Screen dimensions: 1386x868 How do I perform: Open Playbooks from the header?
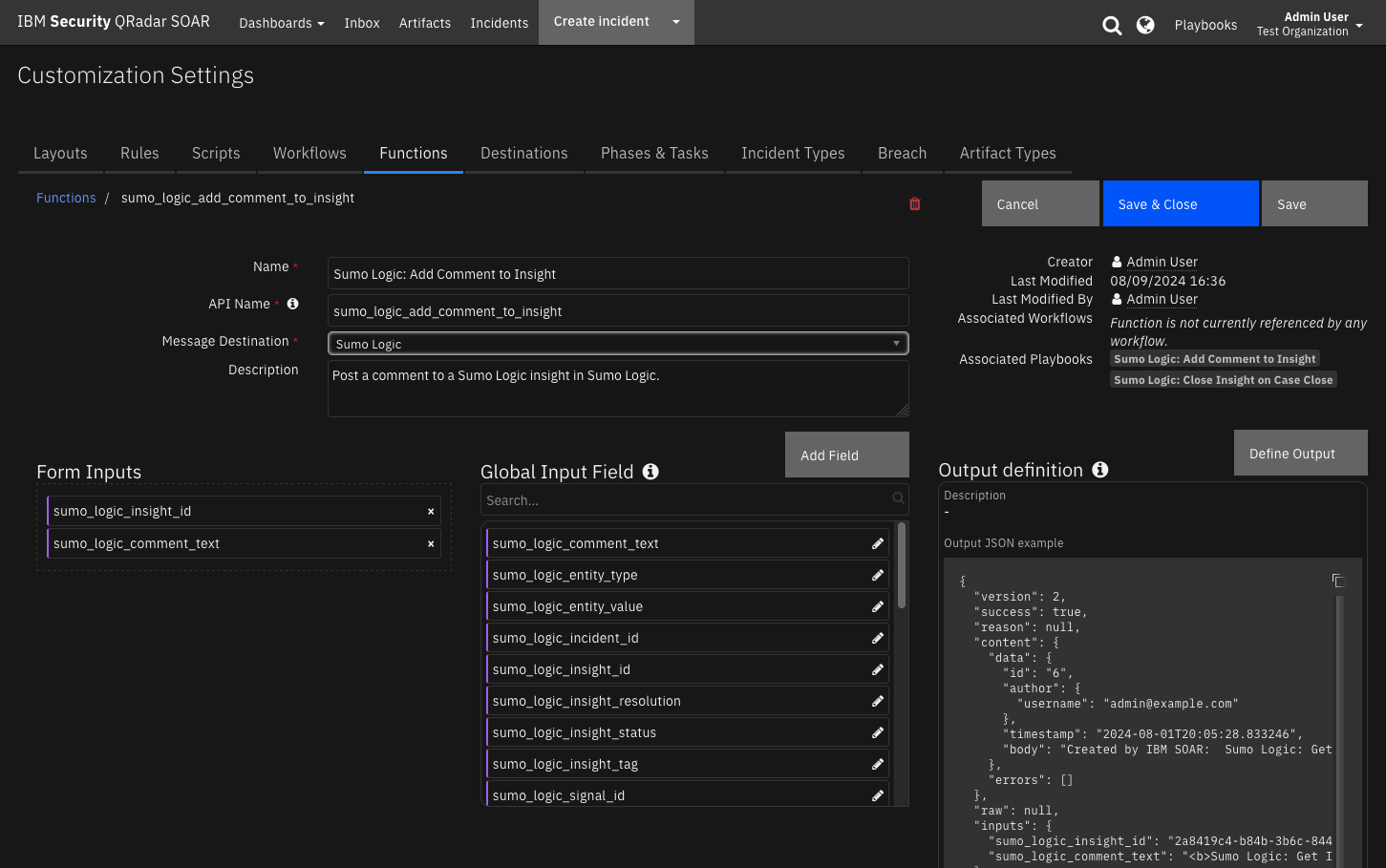coord(1205,25)
